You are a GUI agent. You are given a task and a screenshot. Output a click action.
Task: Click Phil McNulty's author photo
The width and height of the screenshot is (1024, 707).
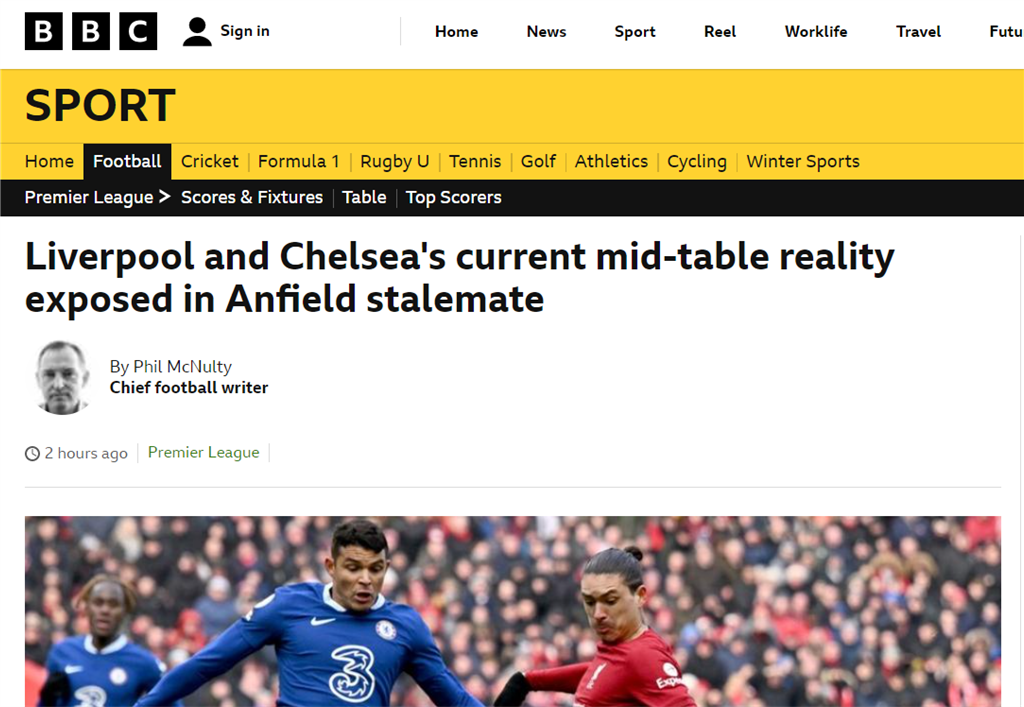(63, 377)
